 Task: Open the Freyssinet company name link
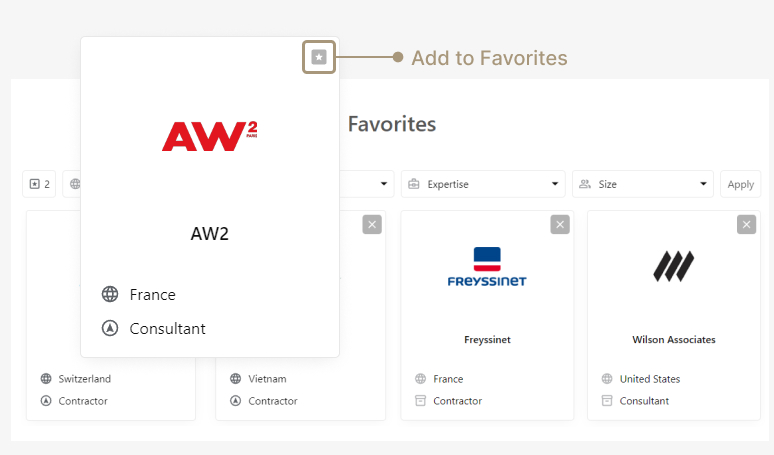pyautogui.click(x=487, y=340)
